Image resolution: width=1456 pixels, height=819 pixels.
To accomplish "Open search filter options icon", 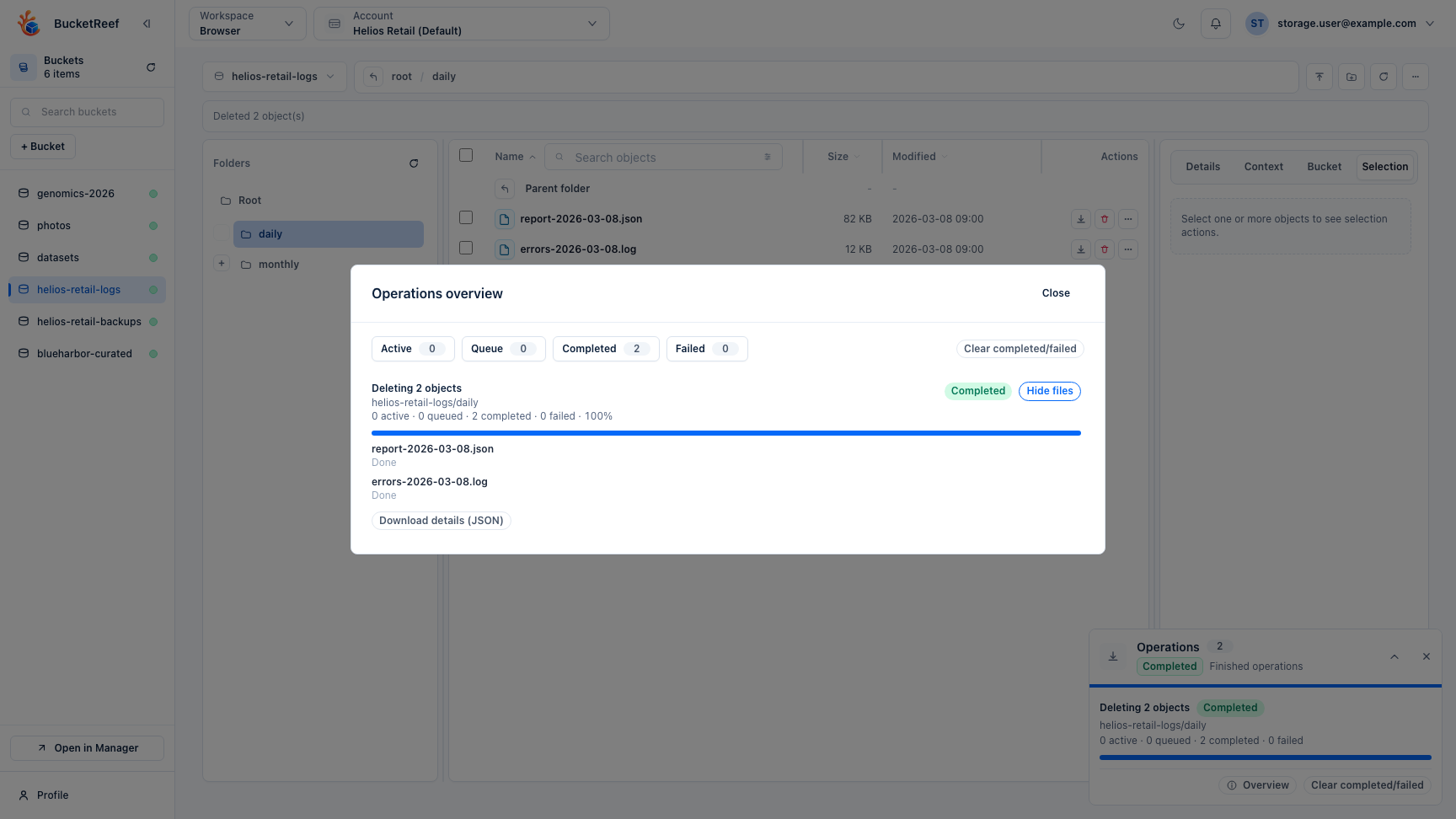I will pyautogui.click(x=768, y=157).
